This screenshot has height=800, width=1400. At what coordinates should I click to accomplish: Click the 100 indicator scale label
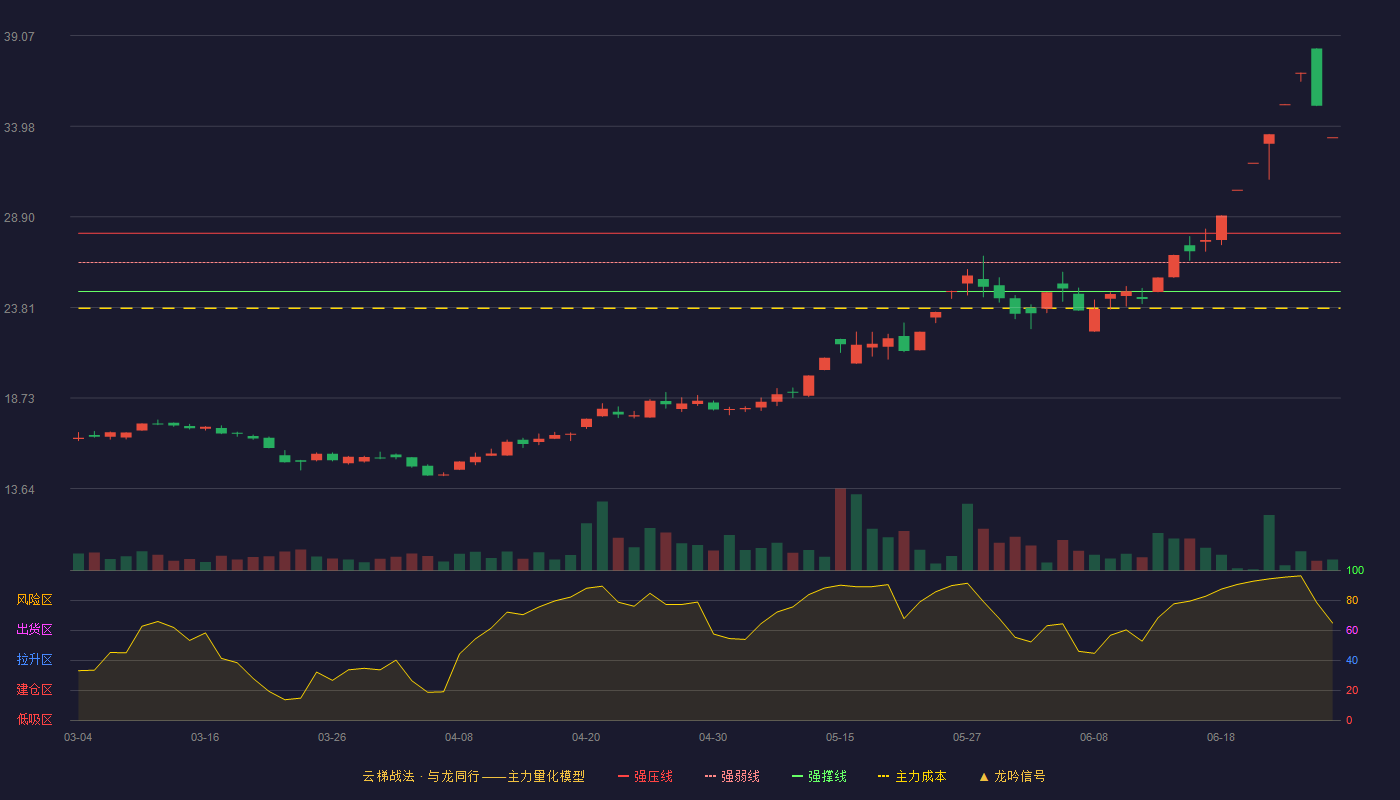click(1355, 570)
